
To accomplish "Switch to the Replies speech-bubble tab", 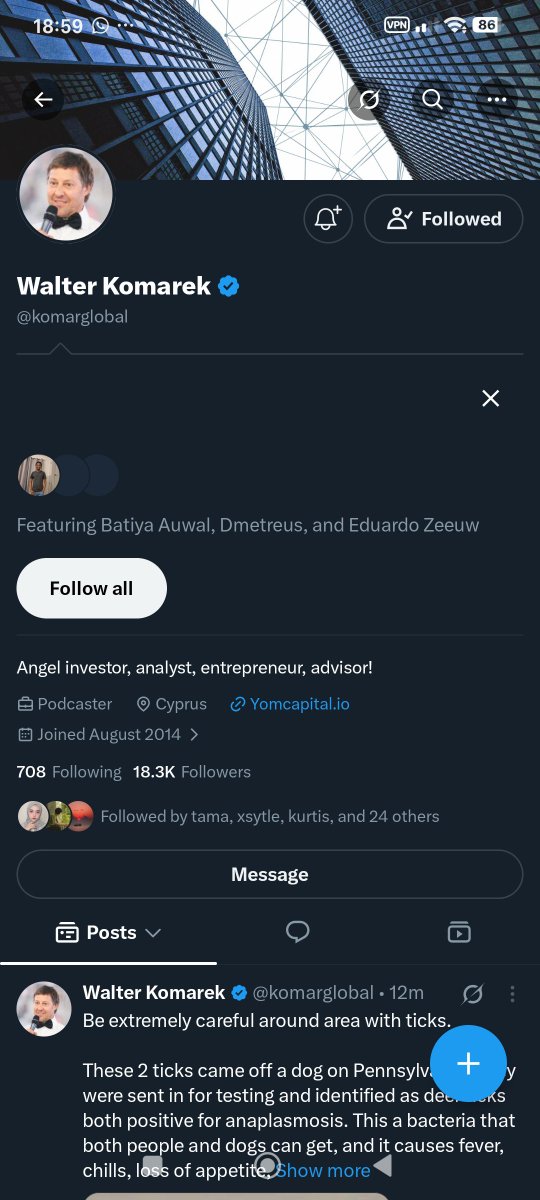I will coord(297,932).
